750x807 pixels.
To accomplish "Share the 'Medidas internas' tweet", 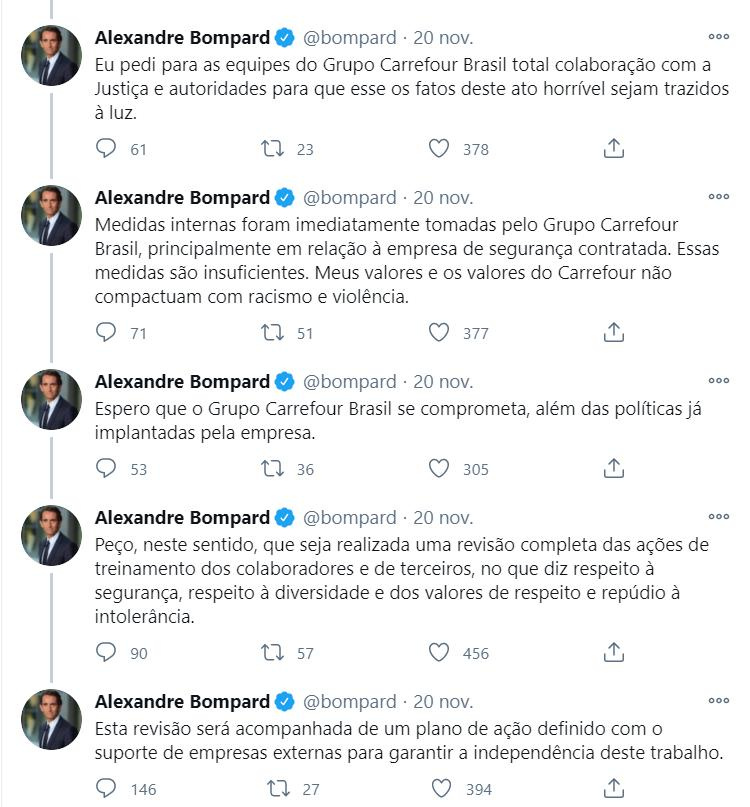I will (615, 332).
